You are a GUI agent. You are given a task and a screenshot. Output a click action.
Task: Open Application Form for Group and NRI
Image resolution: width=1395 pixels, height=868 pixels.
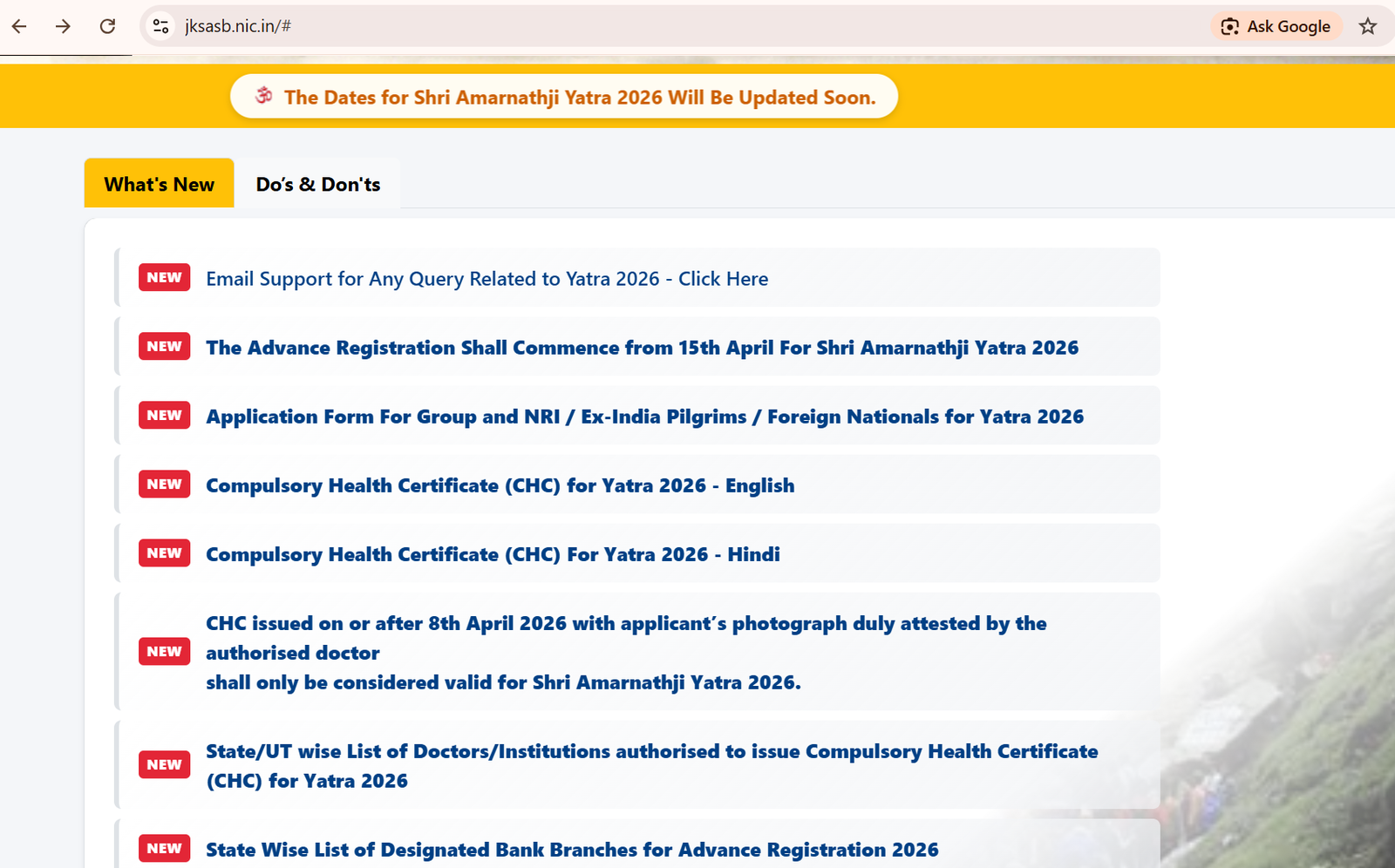click(644, 417)
